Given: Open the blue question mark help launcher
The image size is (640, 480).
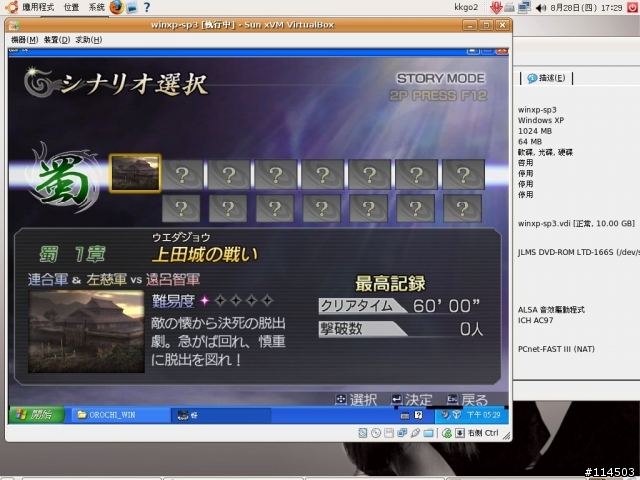Looking at the screenshot, I should point(147,7).
